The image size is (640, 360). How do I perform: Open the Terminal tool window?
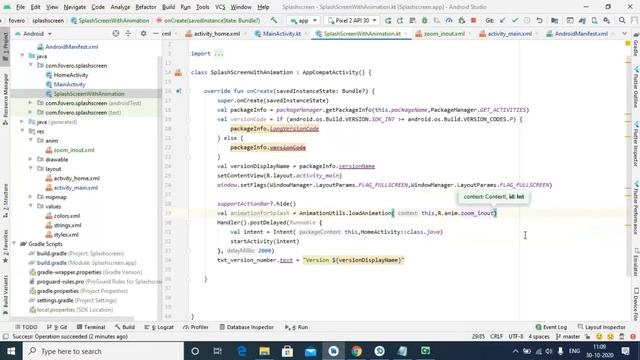91,327
